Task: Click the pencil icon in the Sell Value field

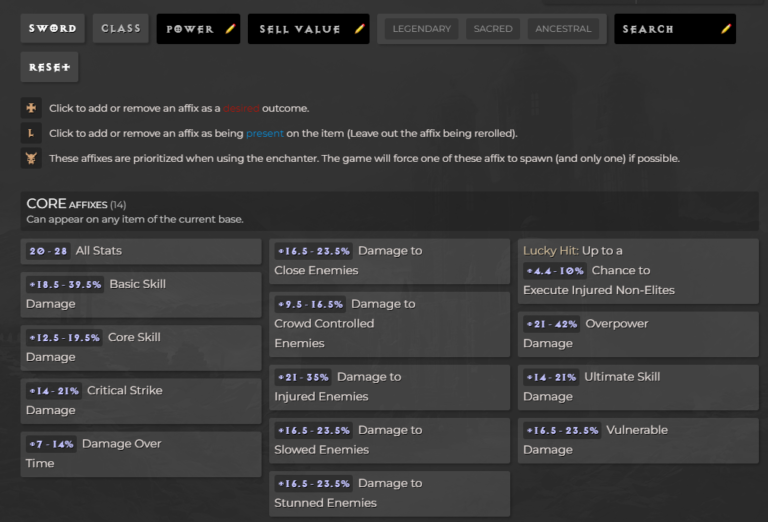Action: (x=359, y=29)
